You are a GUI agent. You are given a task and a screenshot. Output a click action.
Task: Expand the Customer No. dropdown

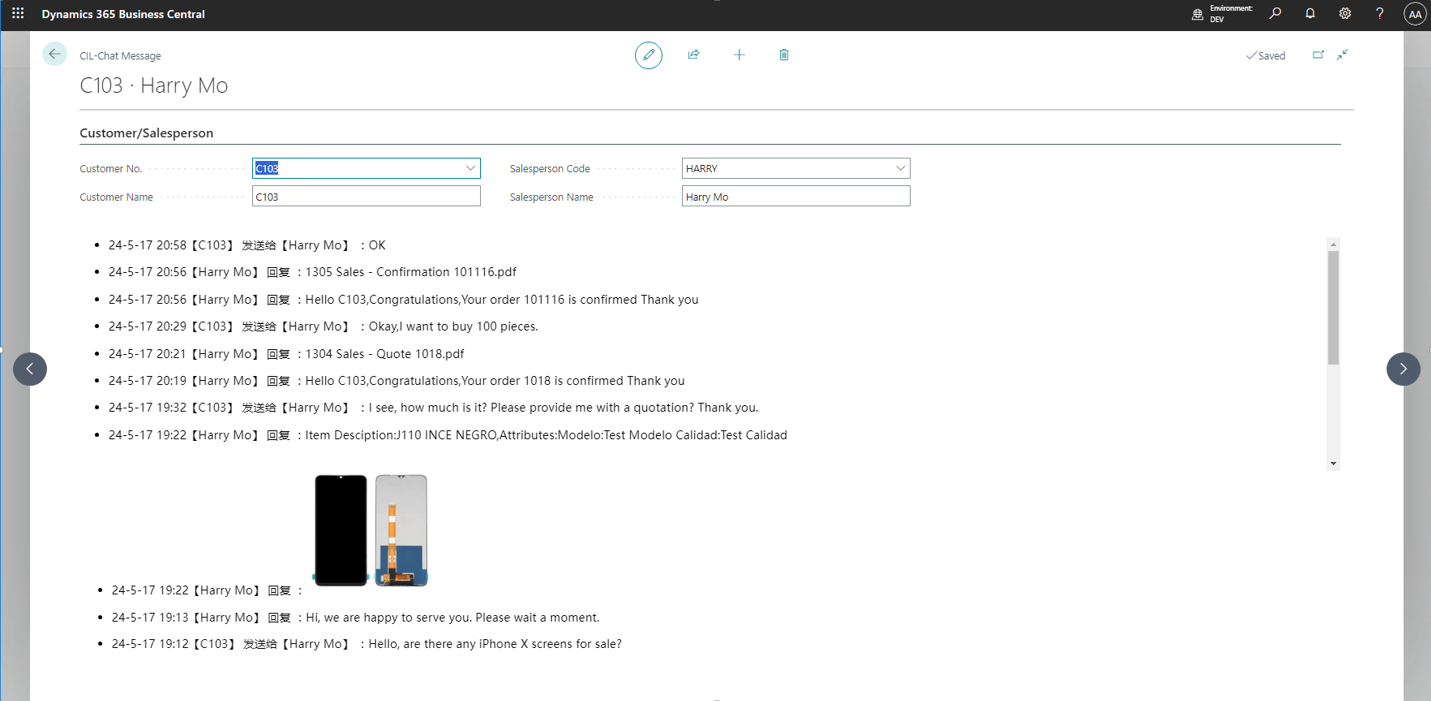tap(470, 168)
